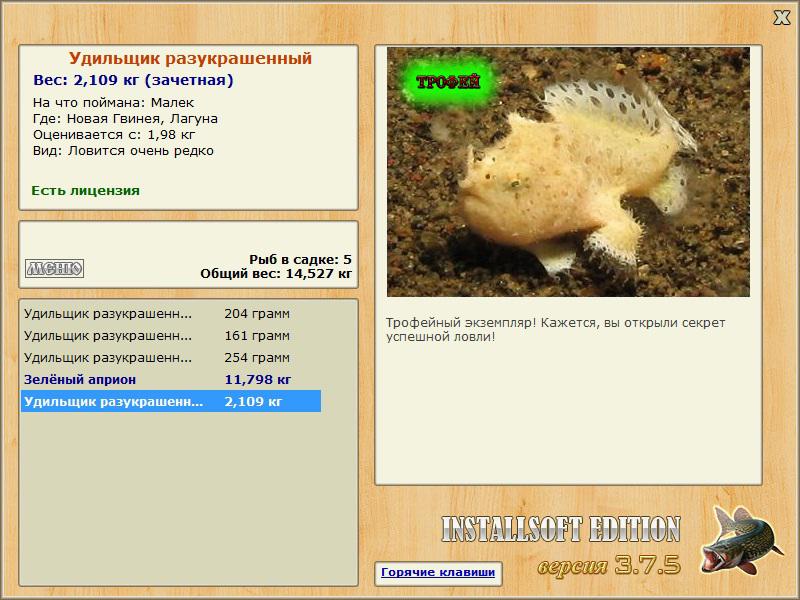
Task: Click the Рыб в садке: 5 counter
Action: (x=301, y=259)
